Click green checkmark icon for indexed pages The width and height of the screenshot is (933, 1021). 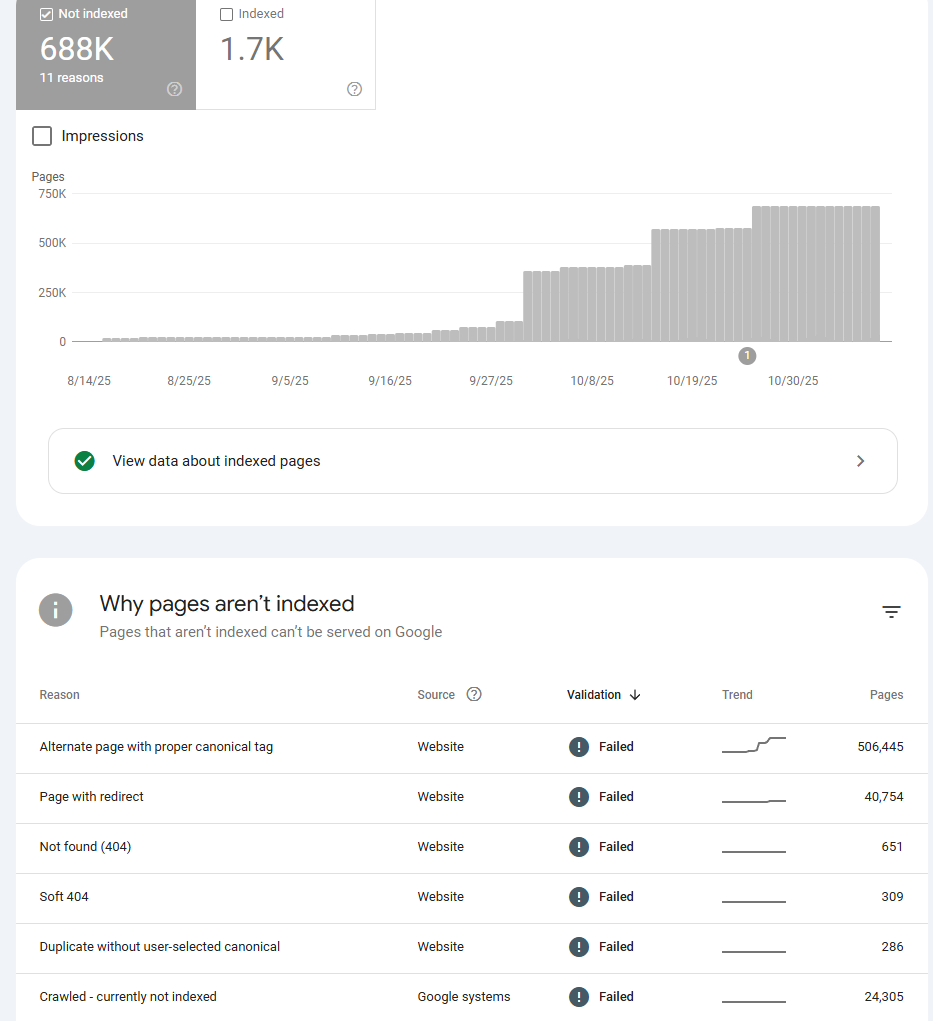[x=85, y=461]
